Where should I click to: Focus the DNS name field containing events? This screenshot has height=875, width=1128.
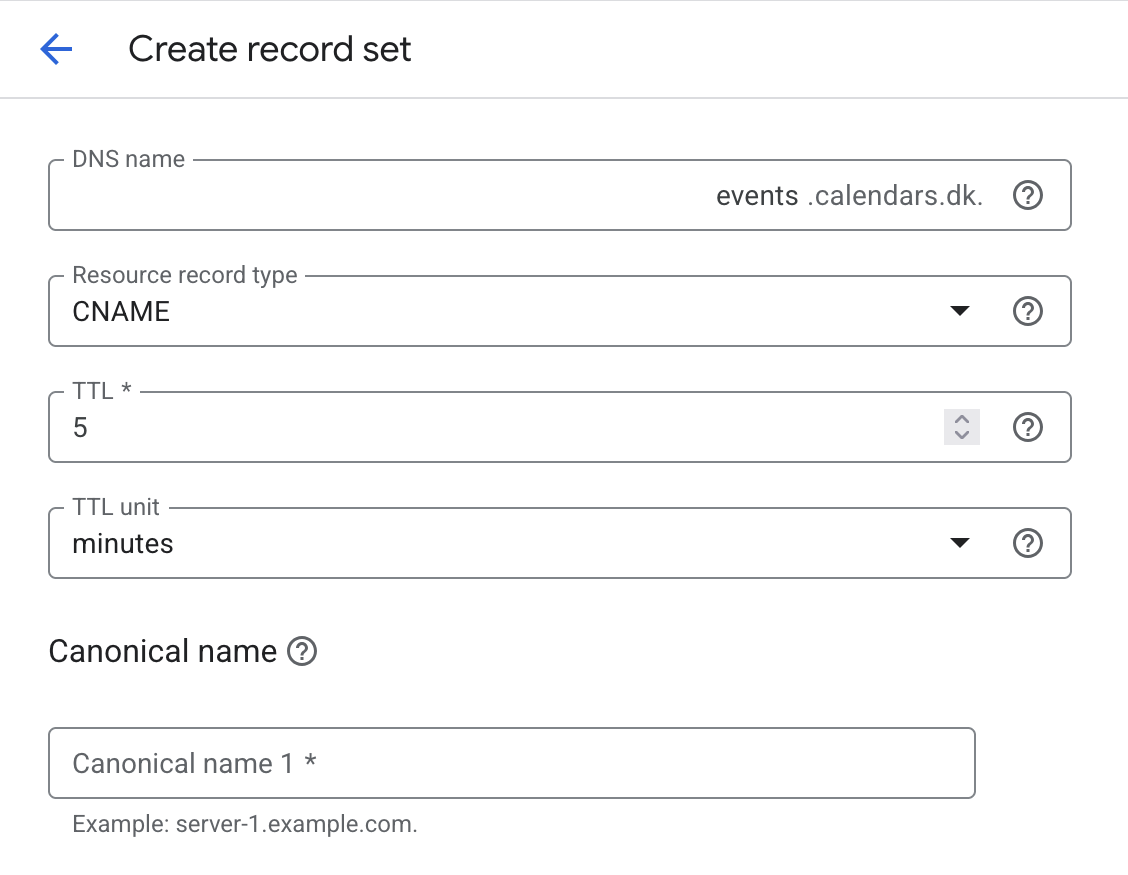(756, 196)
